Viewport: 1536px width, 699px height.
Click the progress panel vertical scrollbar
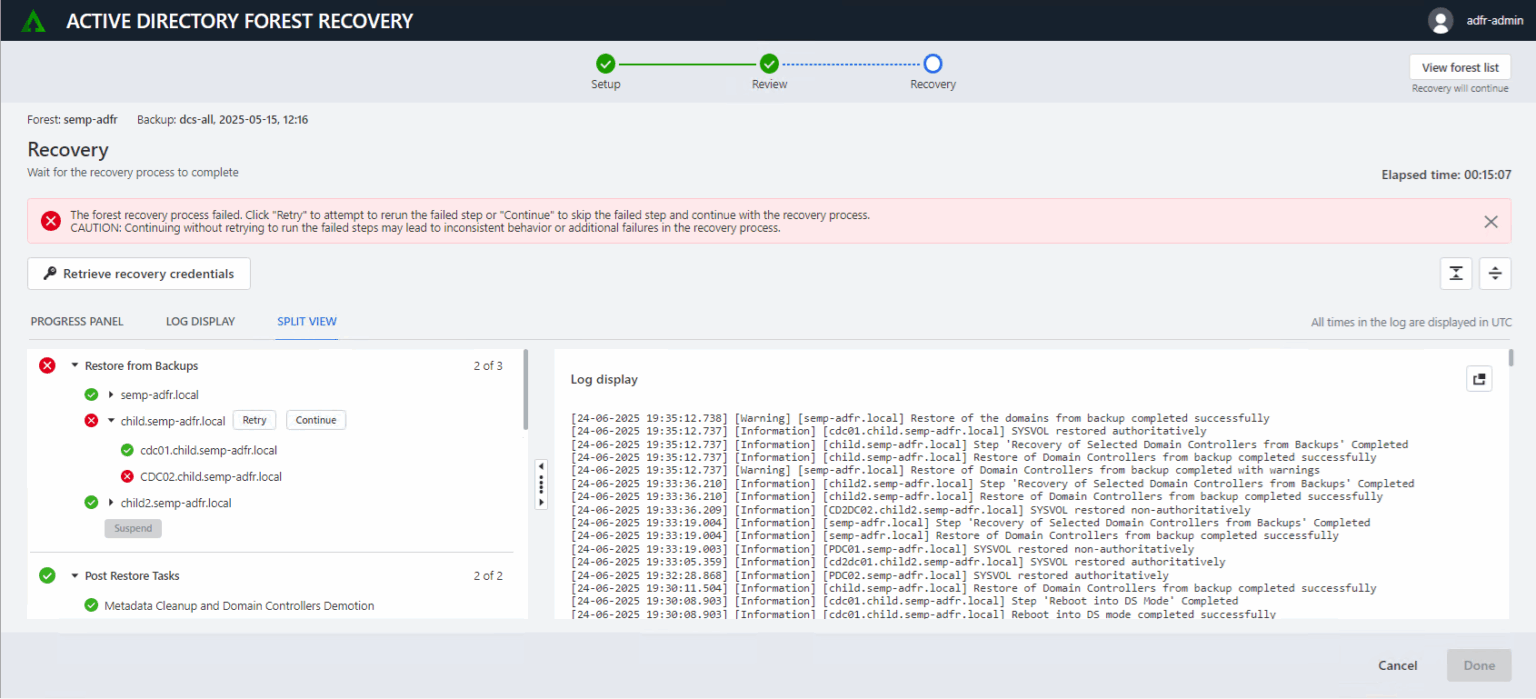[525, 388]
